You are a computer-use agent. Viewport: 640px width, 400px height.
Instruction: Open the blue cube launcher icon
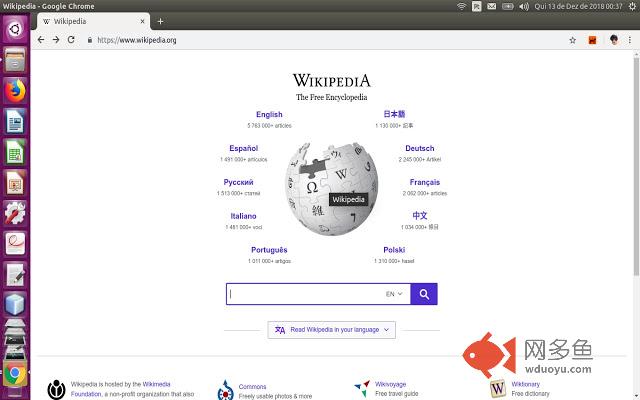(x=15, y=304)
